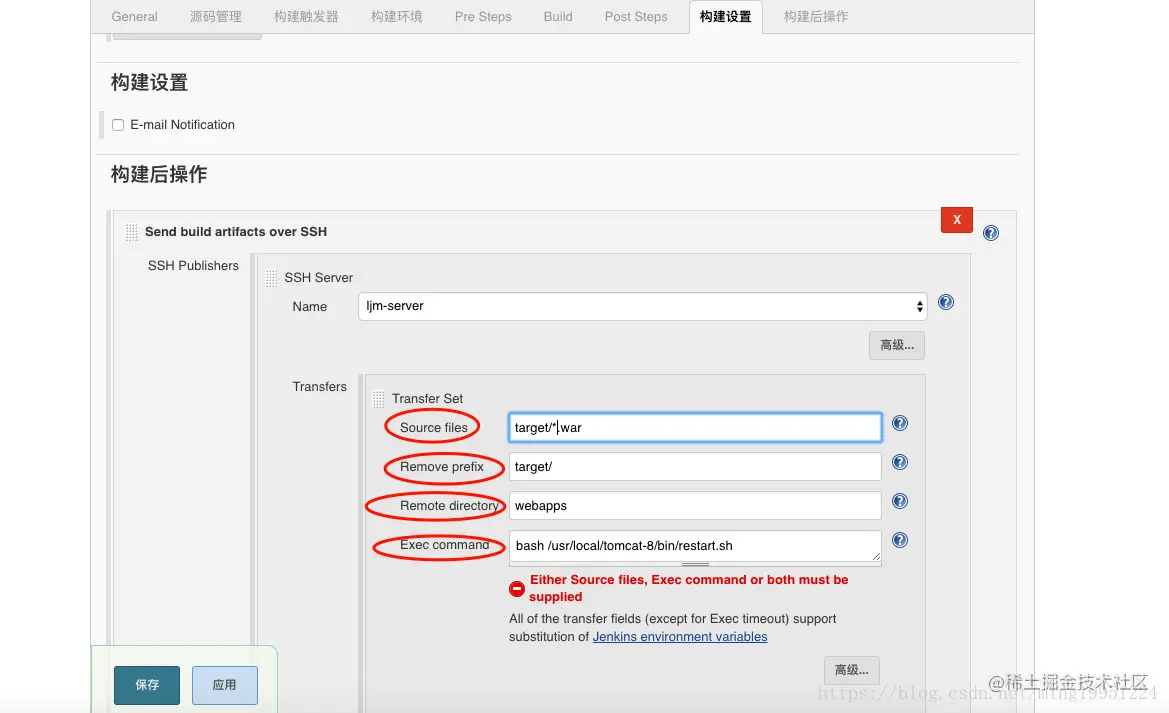Click the 保存 save button
The width and height of the screenshot is (1169, 713).
coord(147,685)
